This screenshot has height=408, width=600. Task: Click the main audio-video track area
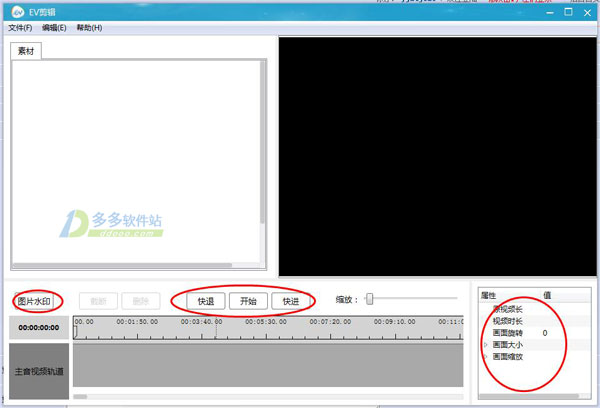point(268,365)
